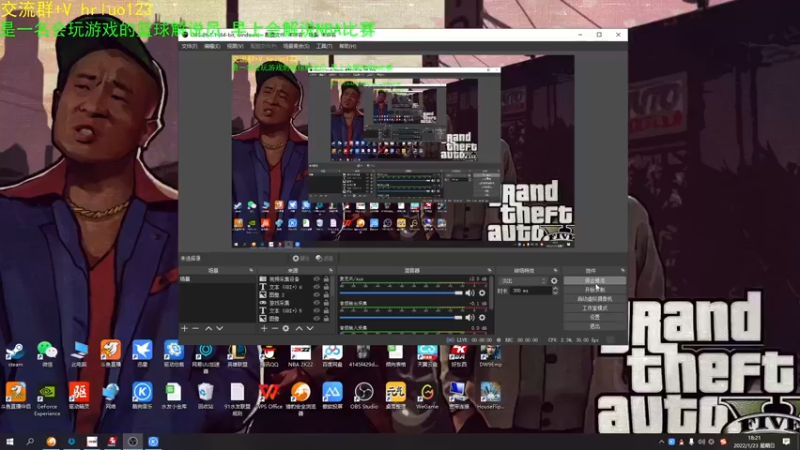This screenshot has width=800, height=450.
Task: Pop out the Audio Mixer dock panel
Action: point(489,270)
